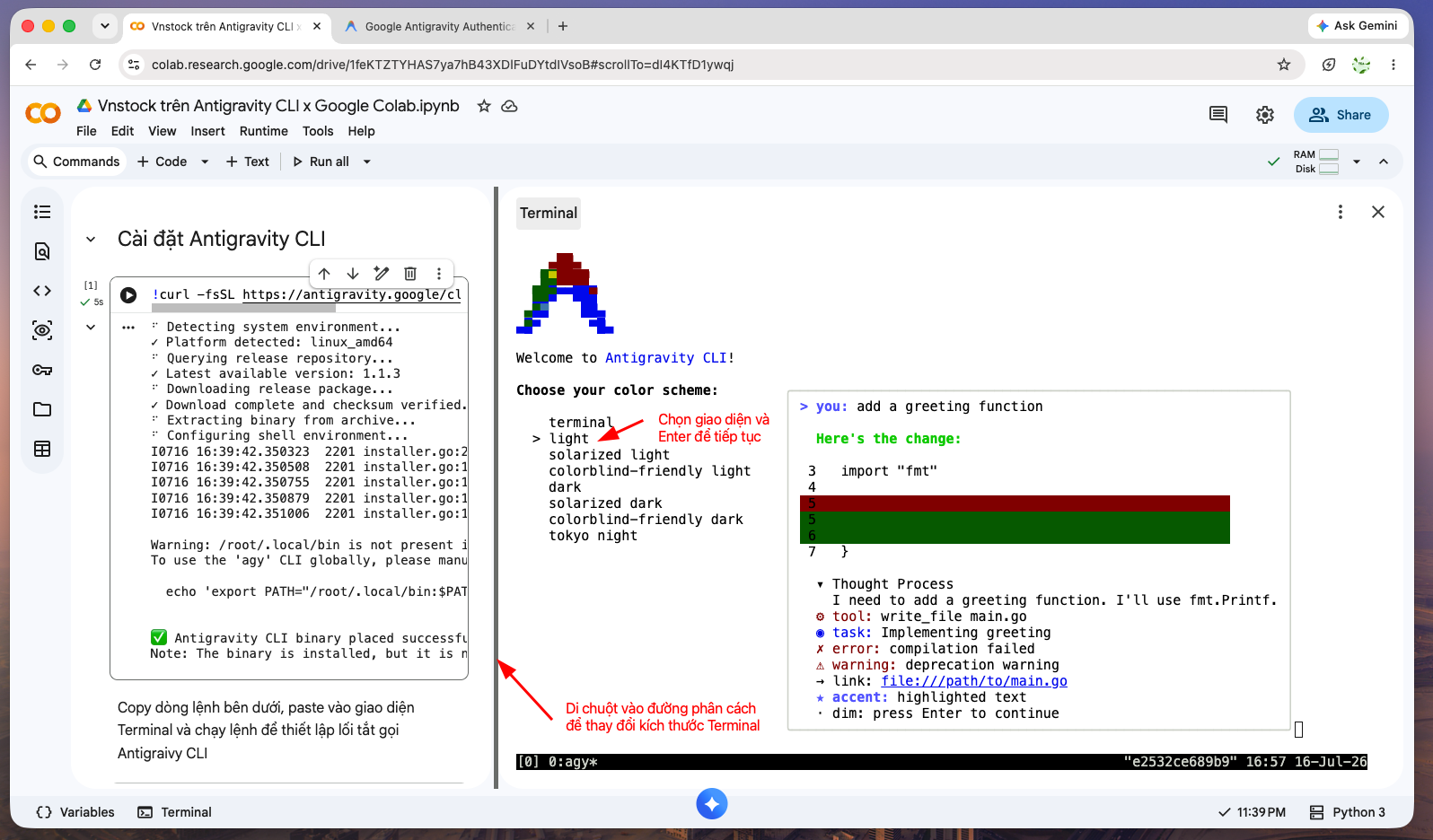
Task: Select the Python 3 runtime indicator
Action: click(1348, 812)
